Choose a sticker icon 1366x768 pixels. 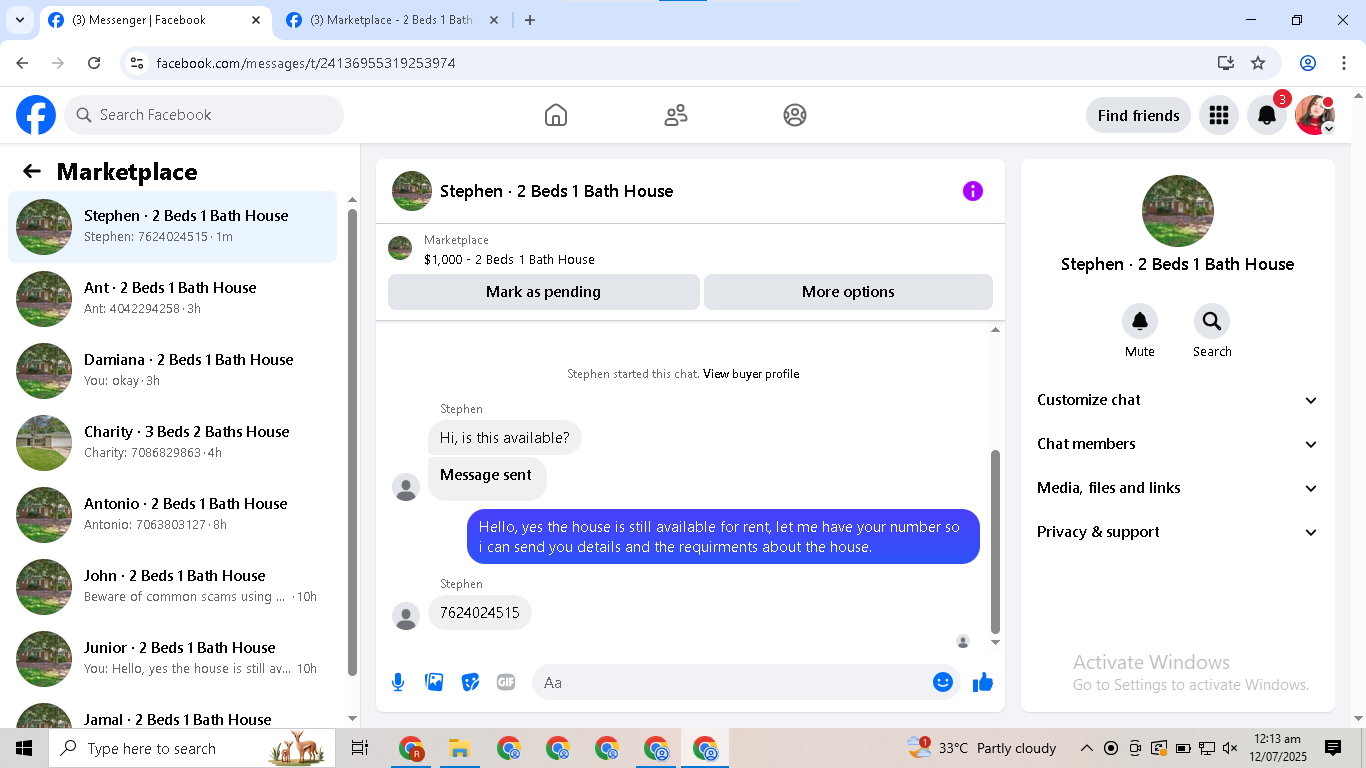[x=470, y=682]
